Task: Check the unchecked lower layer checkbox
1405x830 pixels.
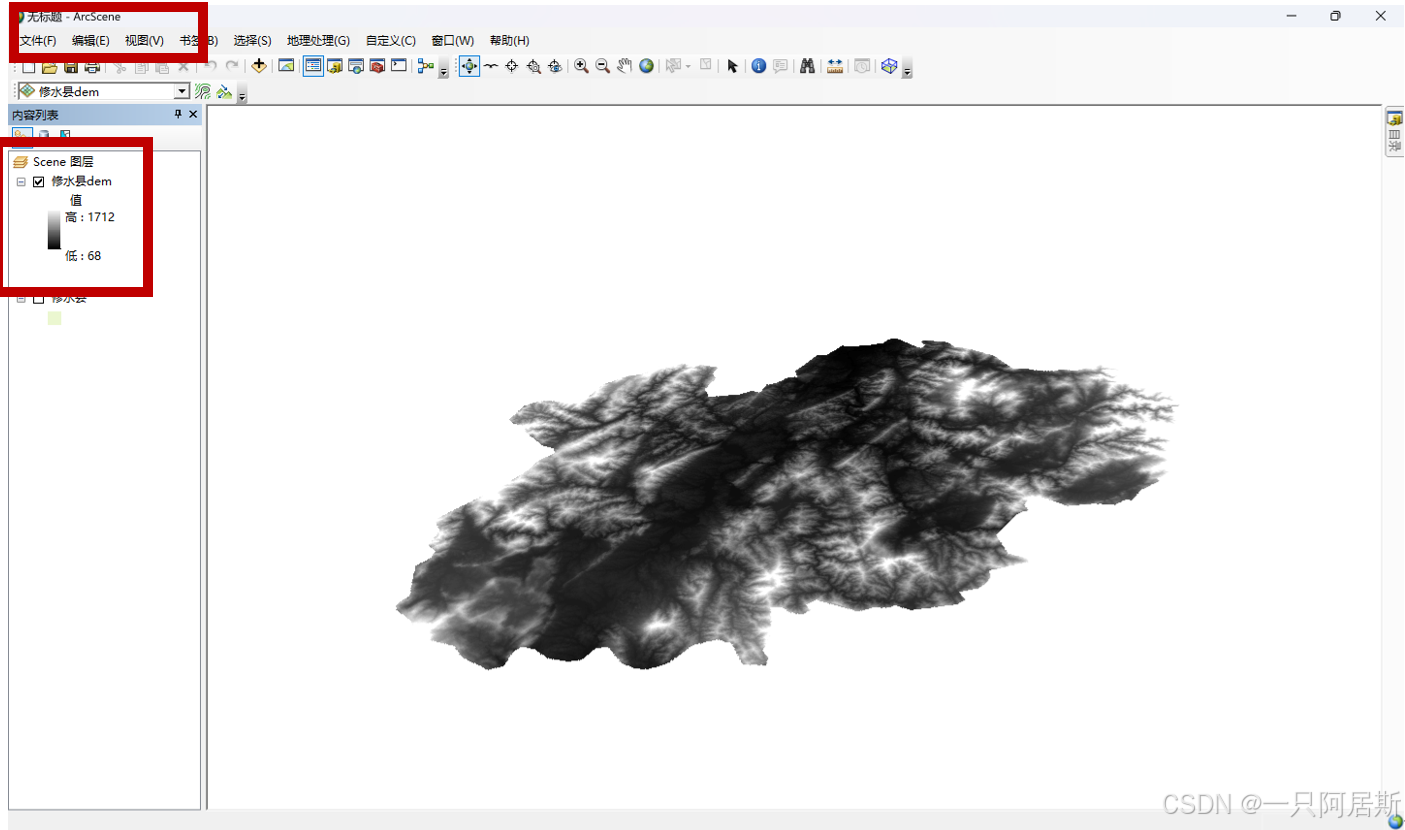Action: 38,298
